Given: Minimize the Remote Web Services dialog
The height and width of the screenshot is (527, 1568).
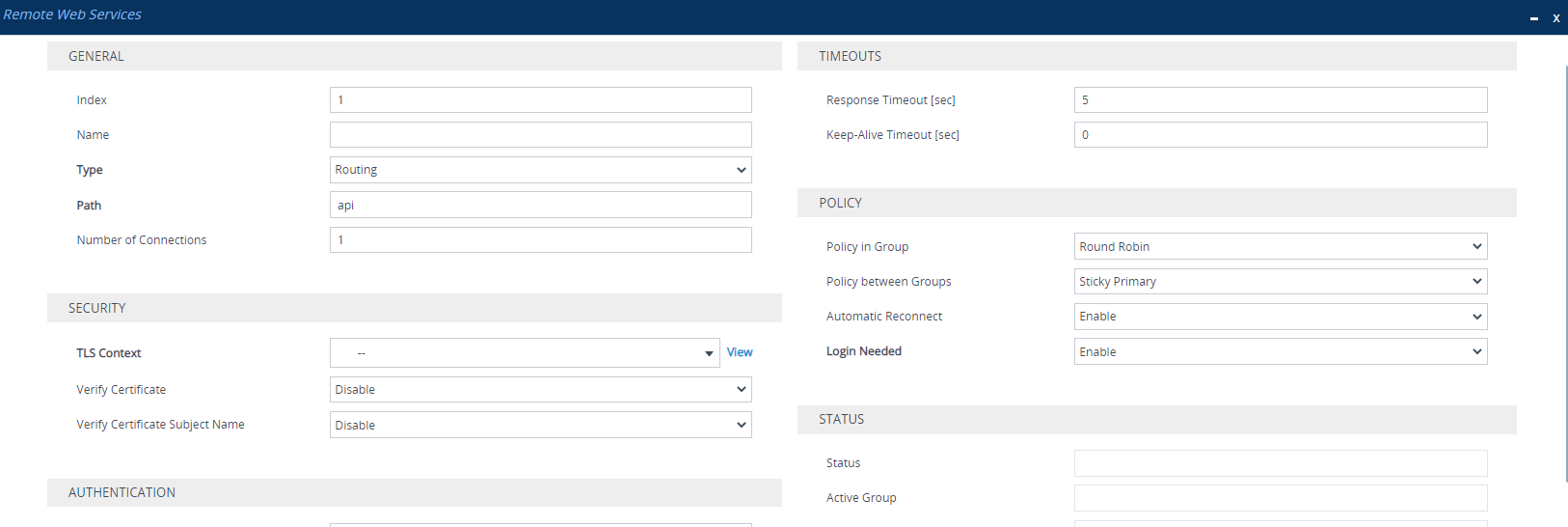Looking at the screenshot, I should 1533,18.
